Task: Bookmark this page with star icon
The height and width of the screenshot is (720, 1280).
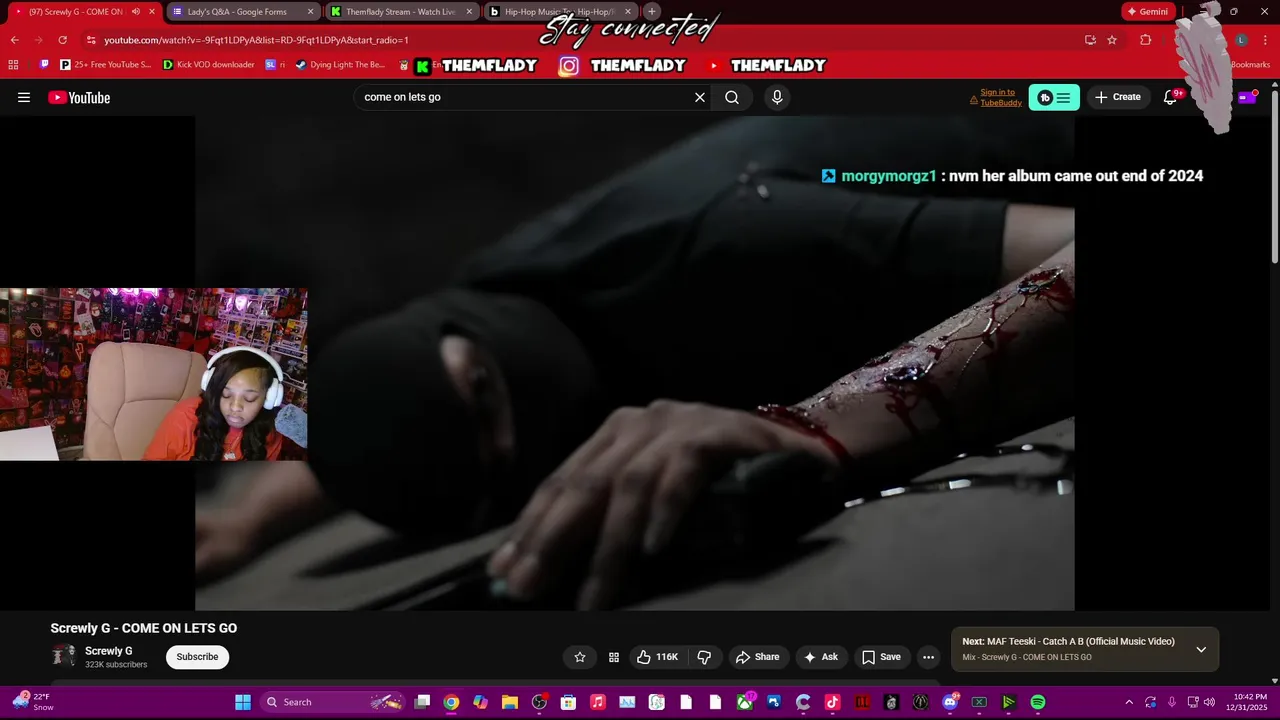Action: (1112, 40)
